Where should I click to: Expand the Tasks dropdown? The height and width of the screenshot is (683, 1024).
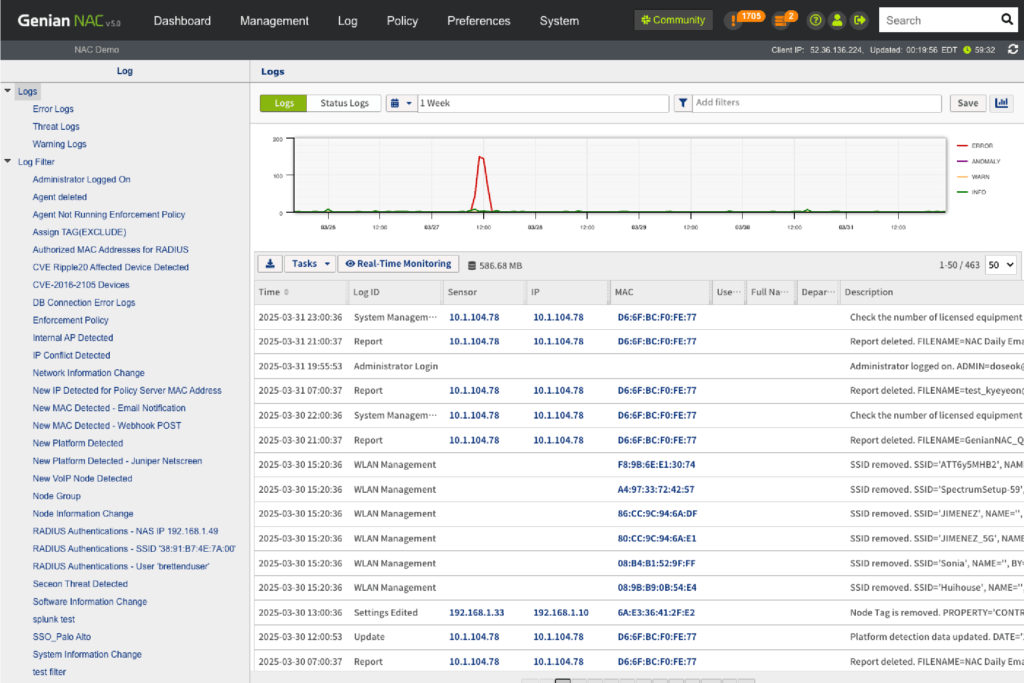pyautogui.click(x=311, y=264)
